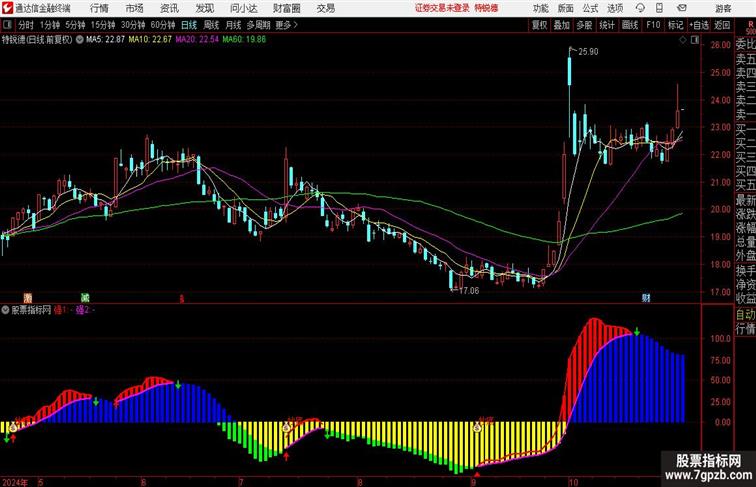The height and width of the screenshot is (487, 756).
Task: Select the 多周期 tab
Action: point(258,25)
